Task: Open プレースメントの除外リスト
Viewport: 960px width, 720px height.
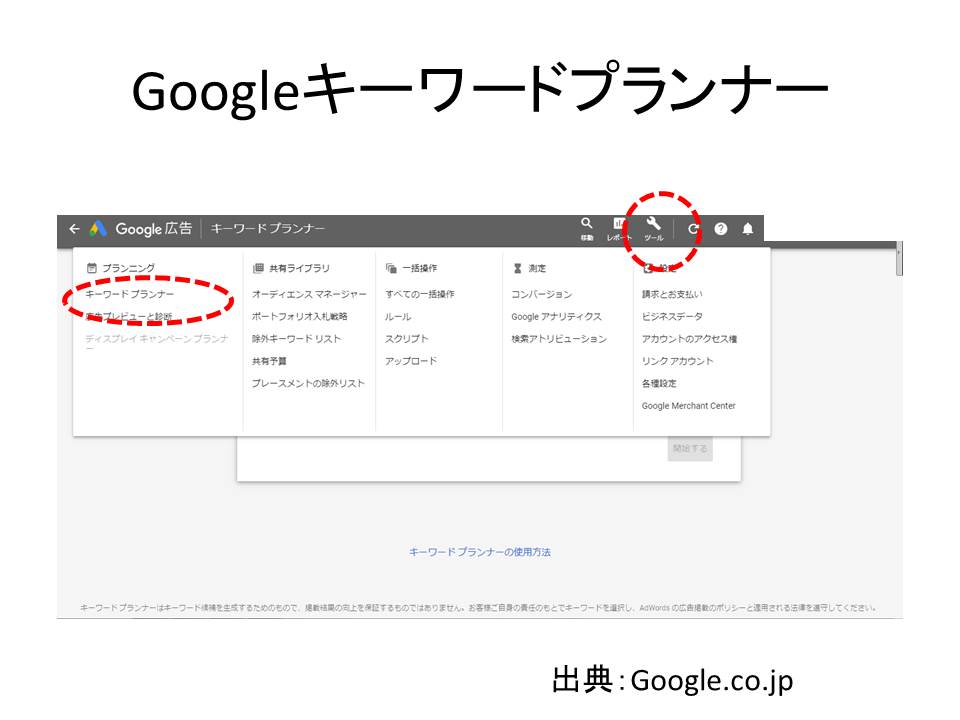Action: point(308,383)
